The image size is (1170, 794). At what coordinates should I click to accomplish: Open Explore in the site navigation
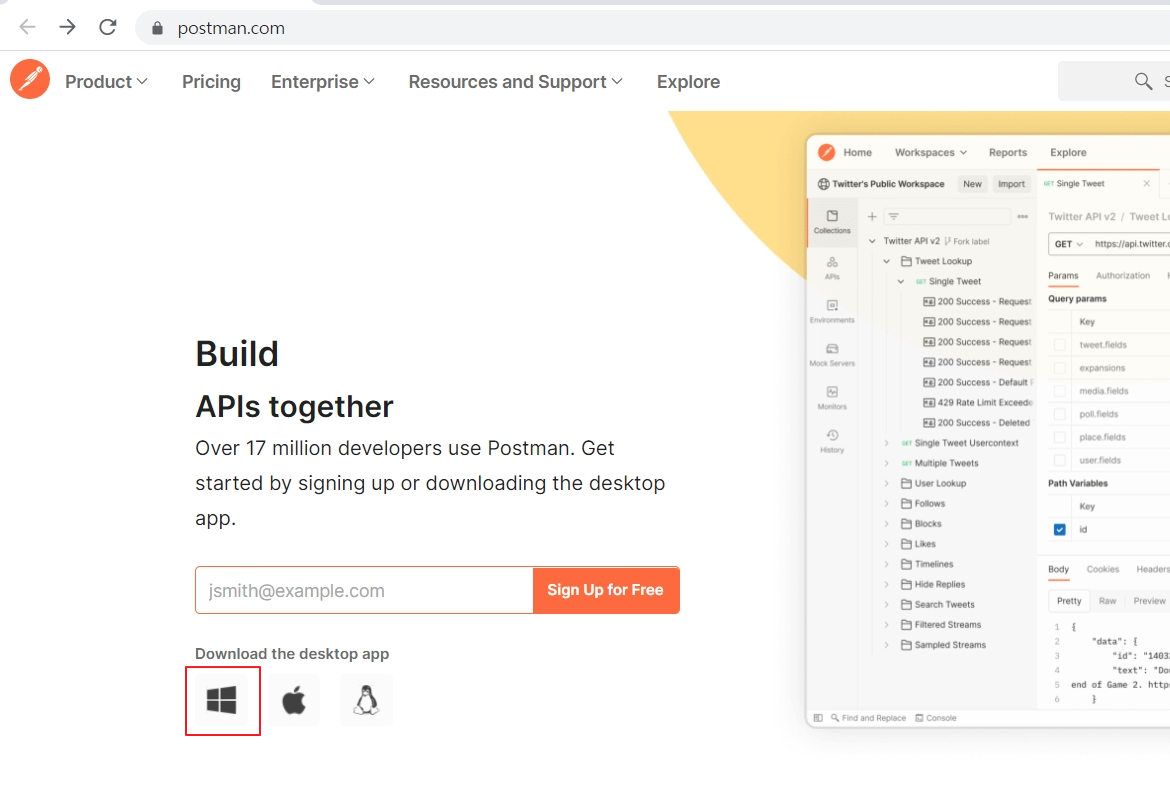coord(688,81)
